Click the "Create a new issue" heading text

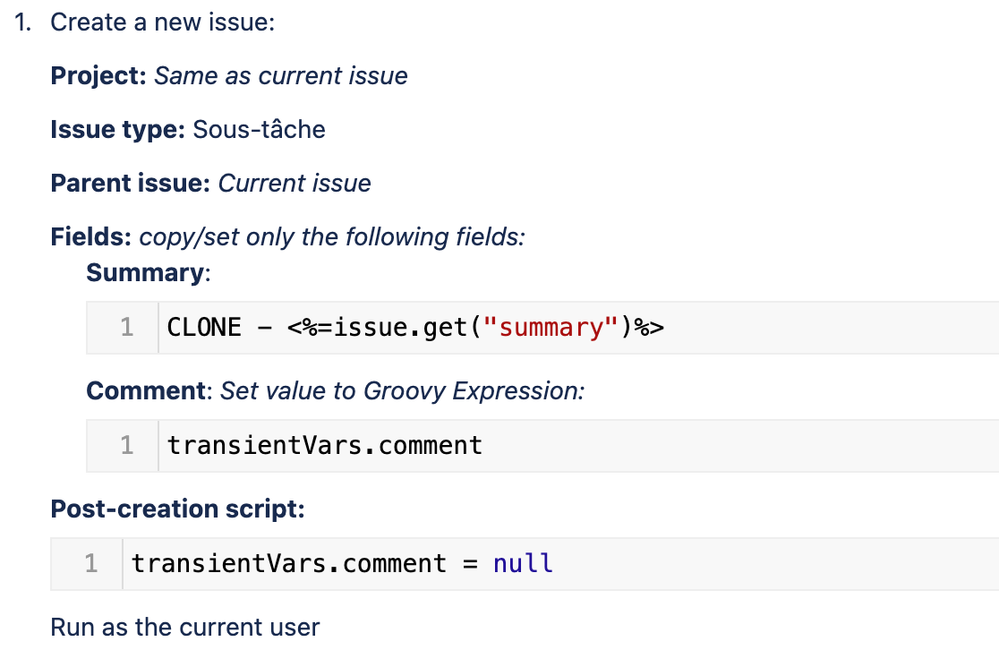(x=162, y=22)
